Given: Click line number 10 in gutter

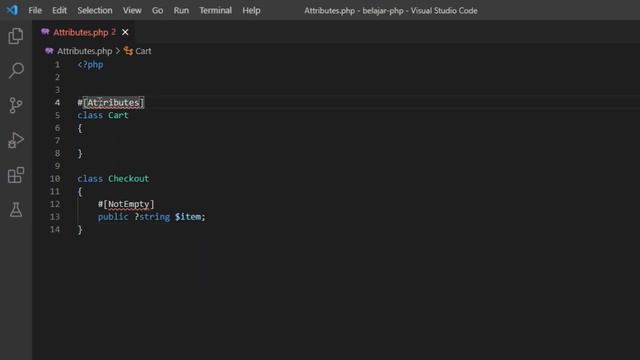Looking at the screenshot, I should pos(55,178).
